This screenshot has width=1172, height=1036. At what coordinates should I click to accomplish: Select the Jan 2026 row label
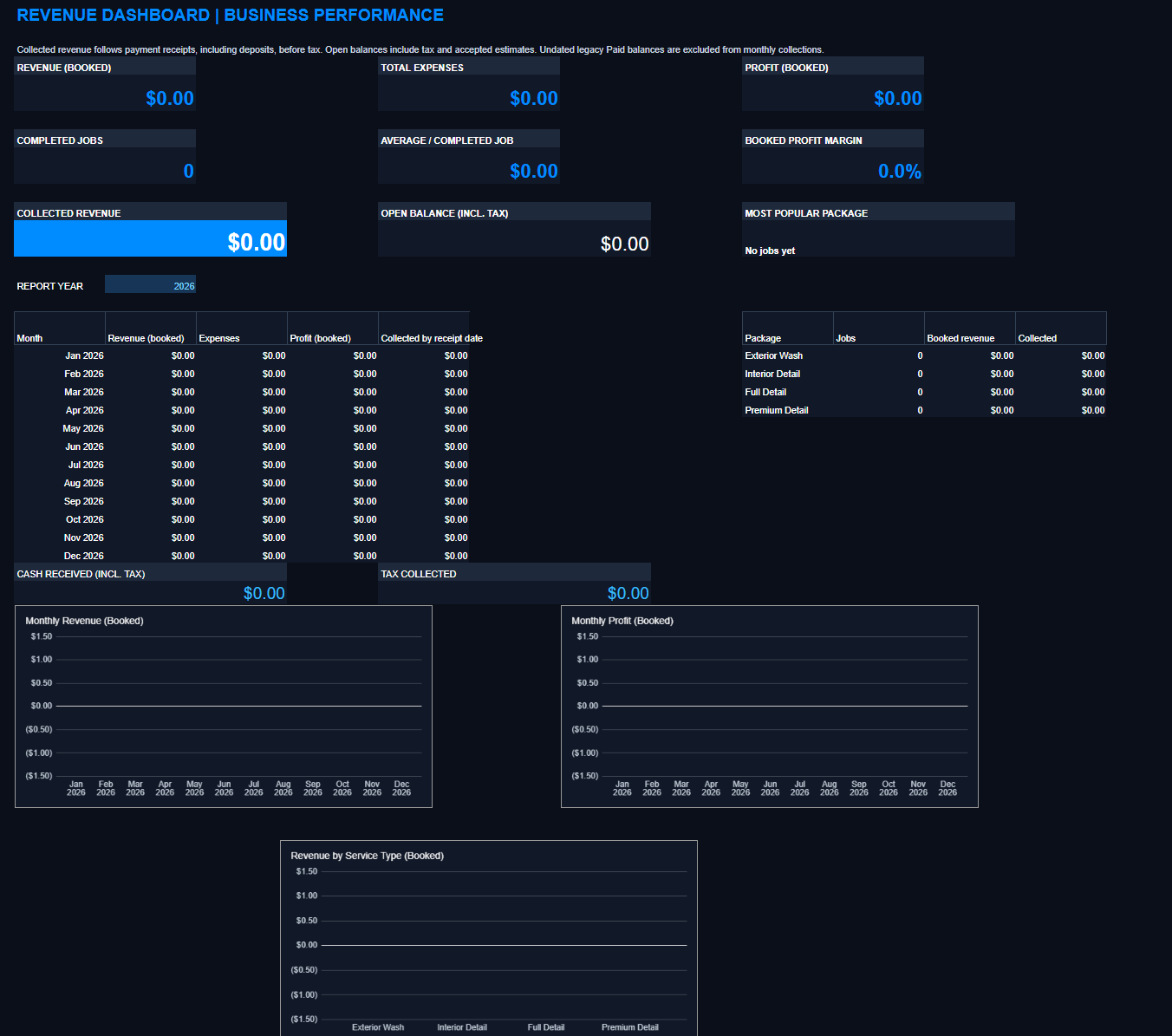tap(84, 355)
